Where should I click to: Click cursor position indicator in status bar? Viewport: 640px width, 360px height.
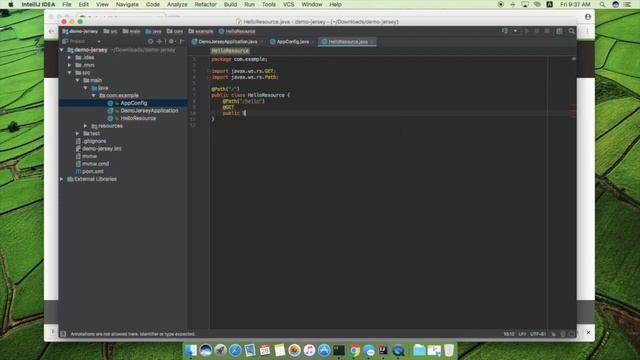tap(509, 334)
